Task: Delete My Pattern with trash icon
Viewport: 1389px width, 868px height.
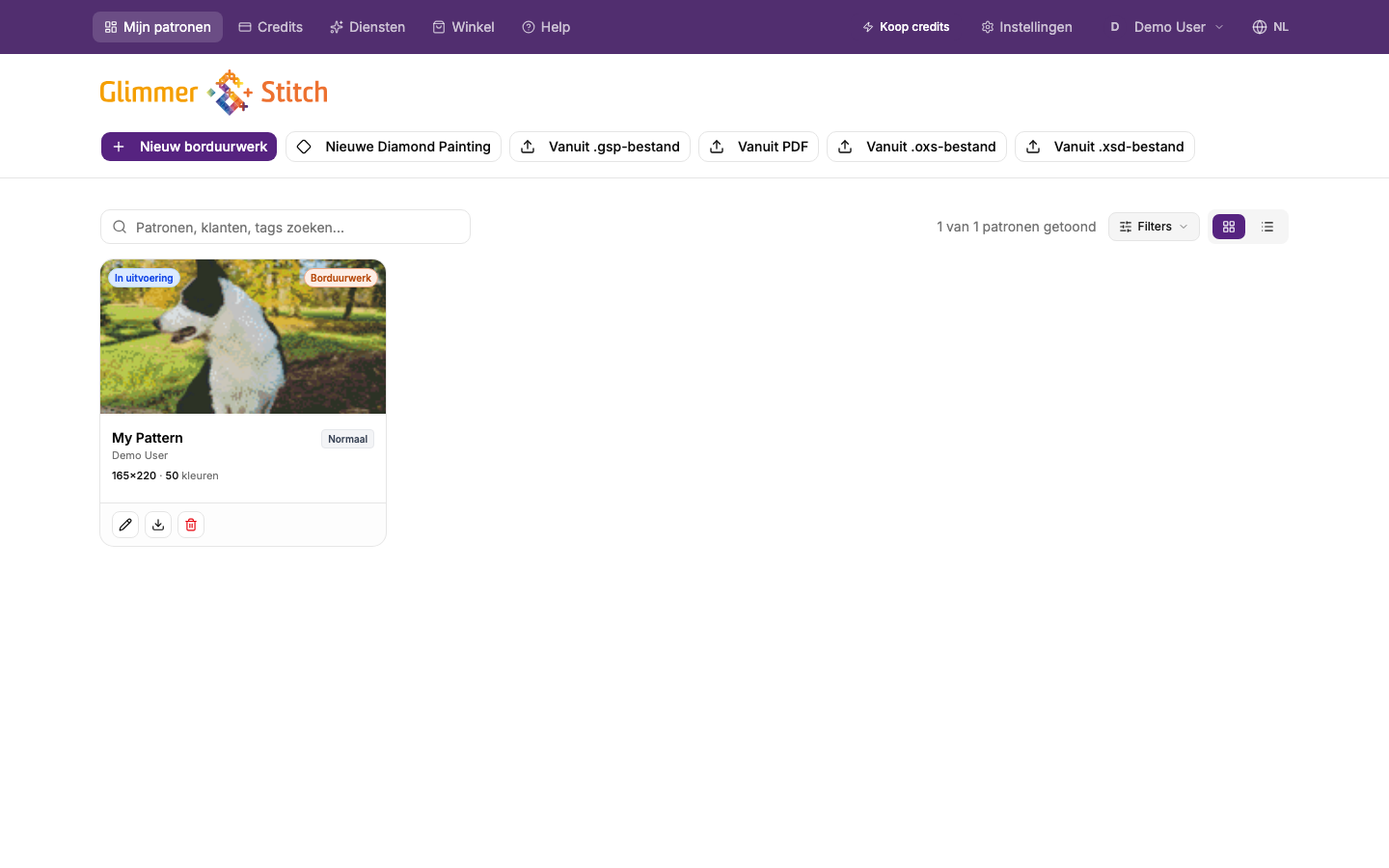Action: [191, 525]
